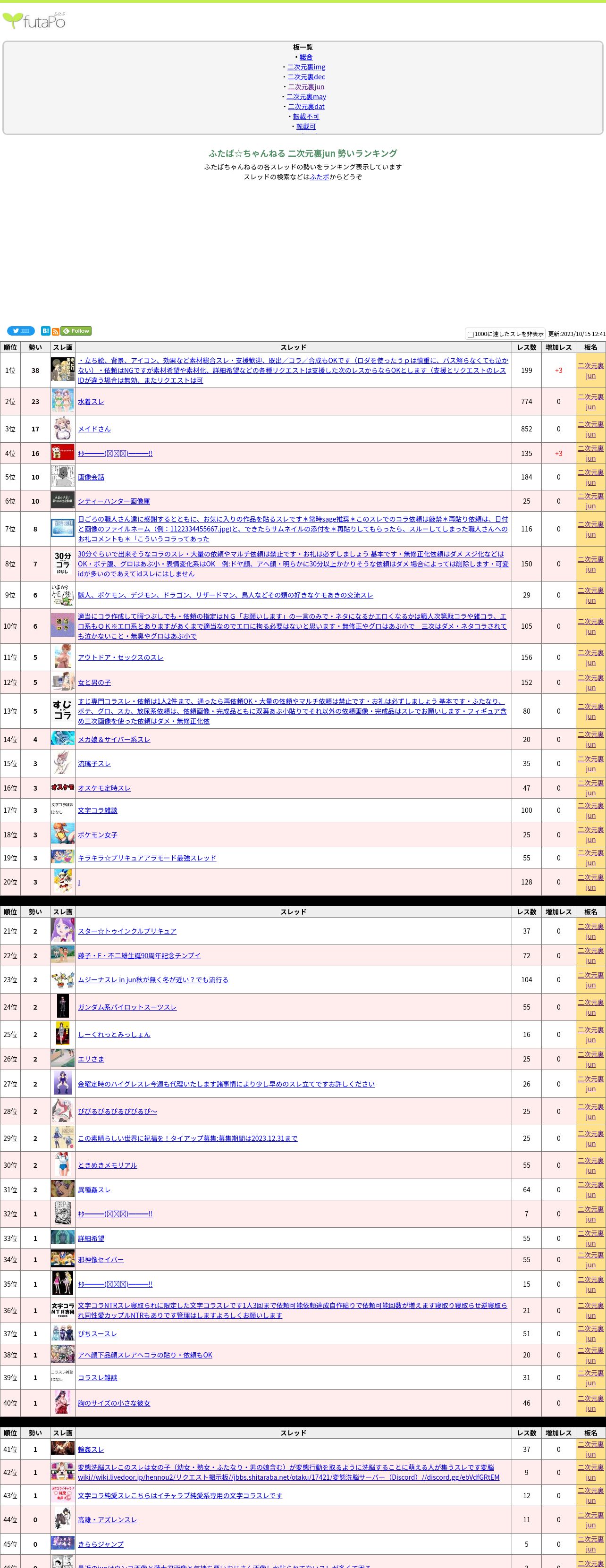Open the オスケモ定時スレ thread
Viewport: 606px width, 1568px height.
pyautogui.click(x=104, y=788)
